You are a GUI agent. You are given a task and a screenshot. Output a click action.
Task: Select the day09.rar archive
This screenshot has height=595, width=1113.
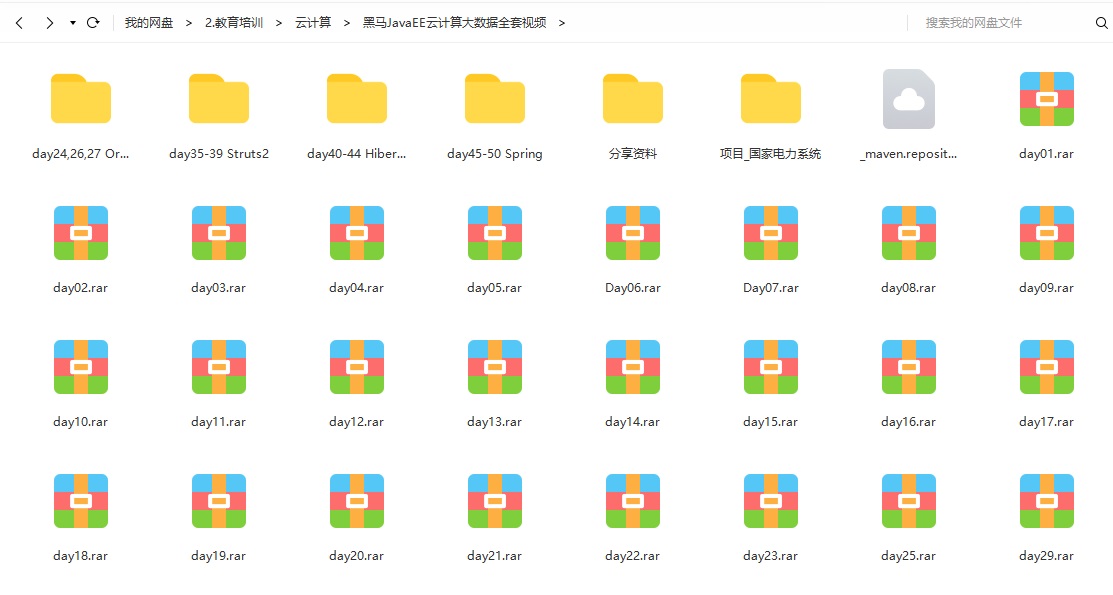click(1046, 233)
